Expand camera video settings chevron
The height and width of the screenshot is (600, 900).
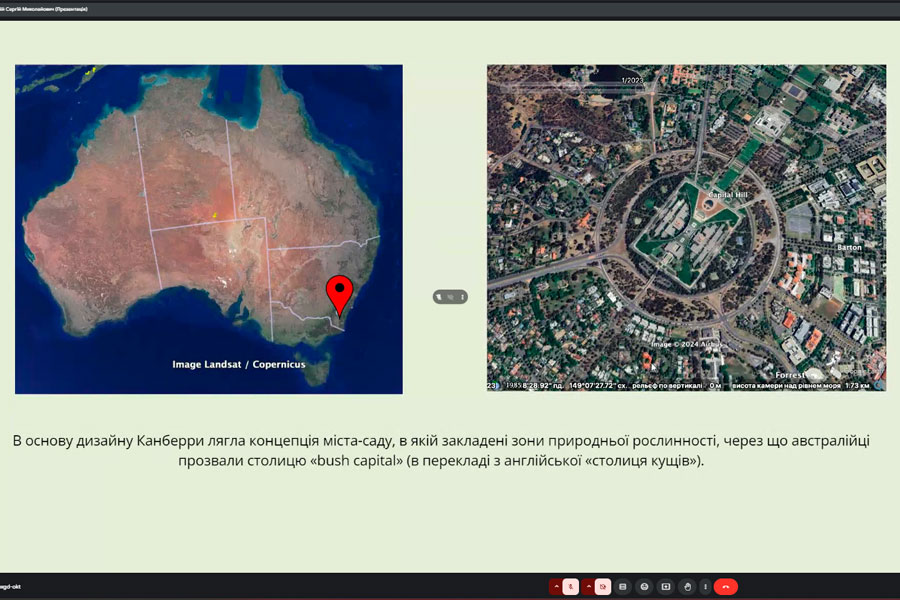click(x=589, y=586)
